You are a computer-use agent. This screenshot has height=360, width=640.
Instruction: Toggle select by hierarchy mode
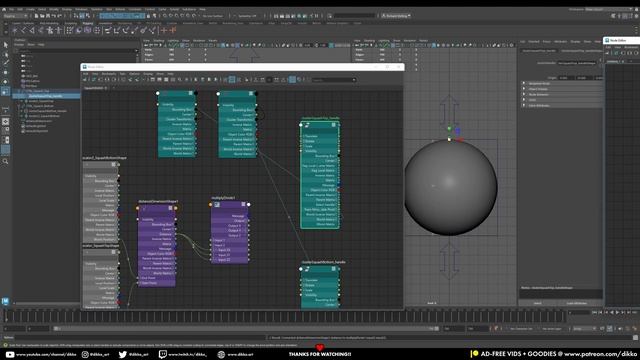tap(76, 16)
